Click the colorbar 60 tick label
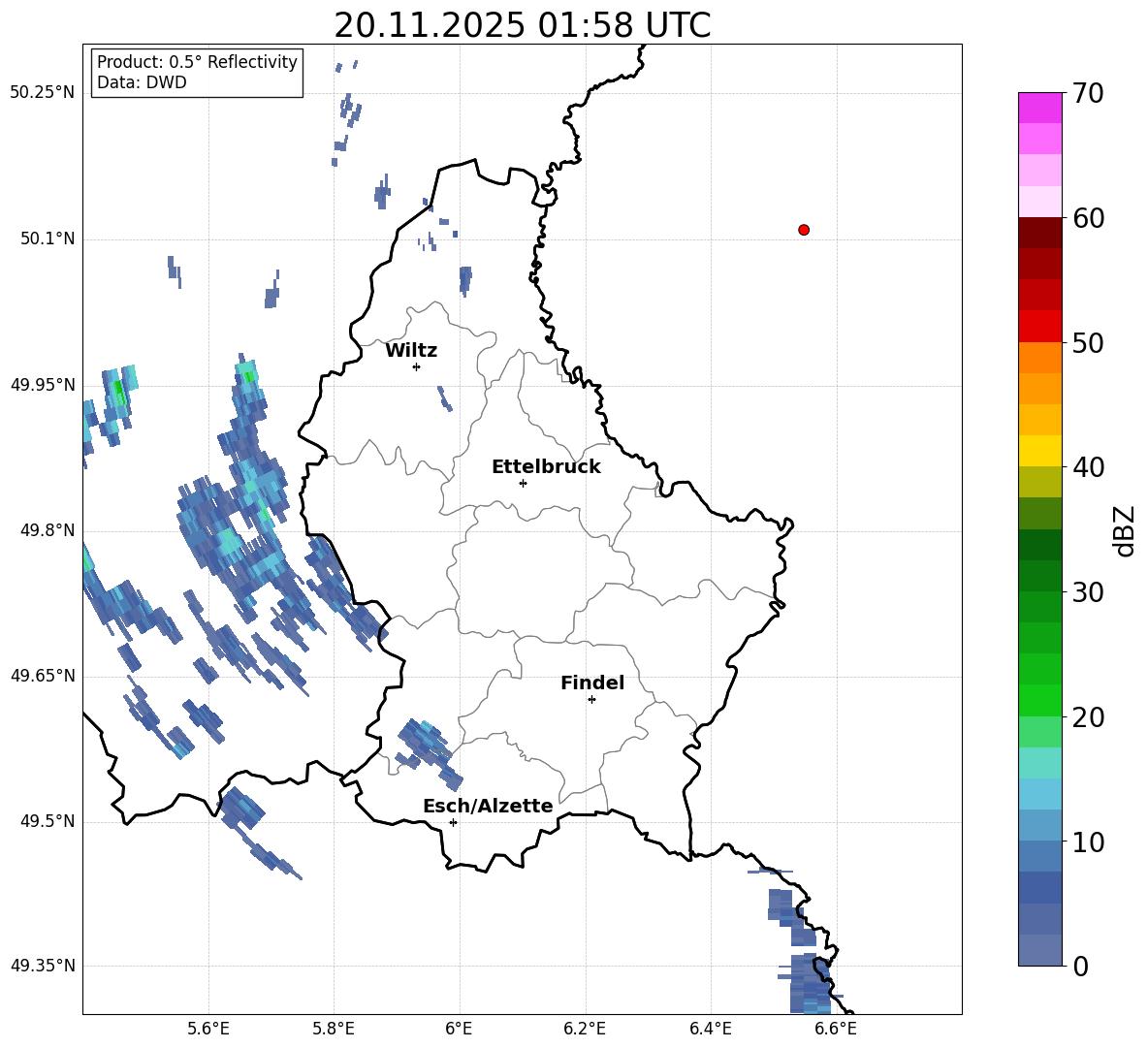Viewport: 1148px width, 1048px height. (x=1088, y=218)
